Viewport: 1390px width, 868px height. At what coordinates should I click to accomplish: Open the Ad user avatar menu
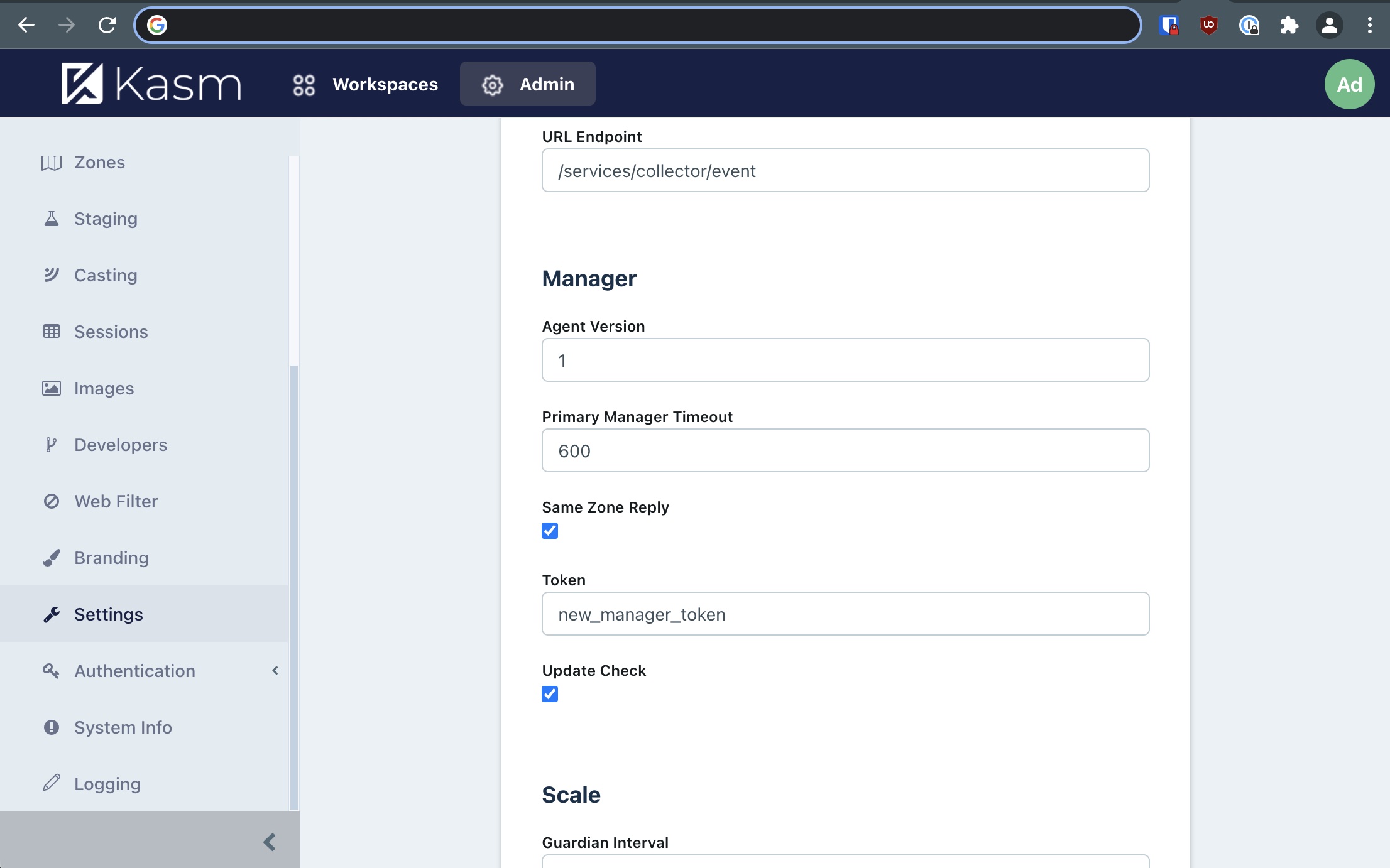click(1349, 84)
